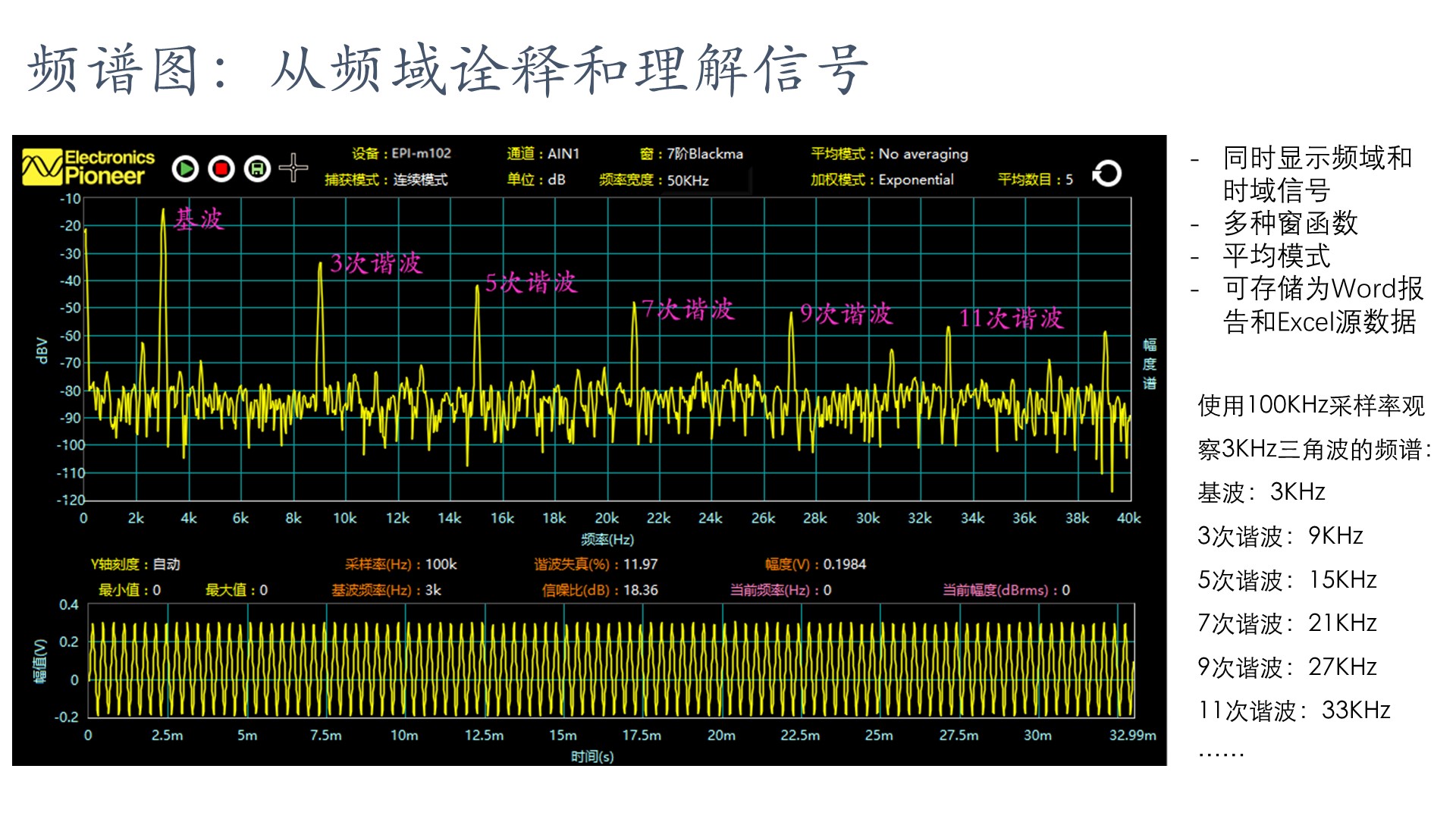The image size is (1456, 819).
Task: Change the averaging mode No averaging
Action: point(923,154)
